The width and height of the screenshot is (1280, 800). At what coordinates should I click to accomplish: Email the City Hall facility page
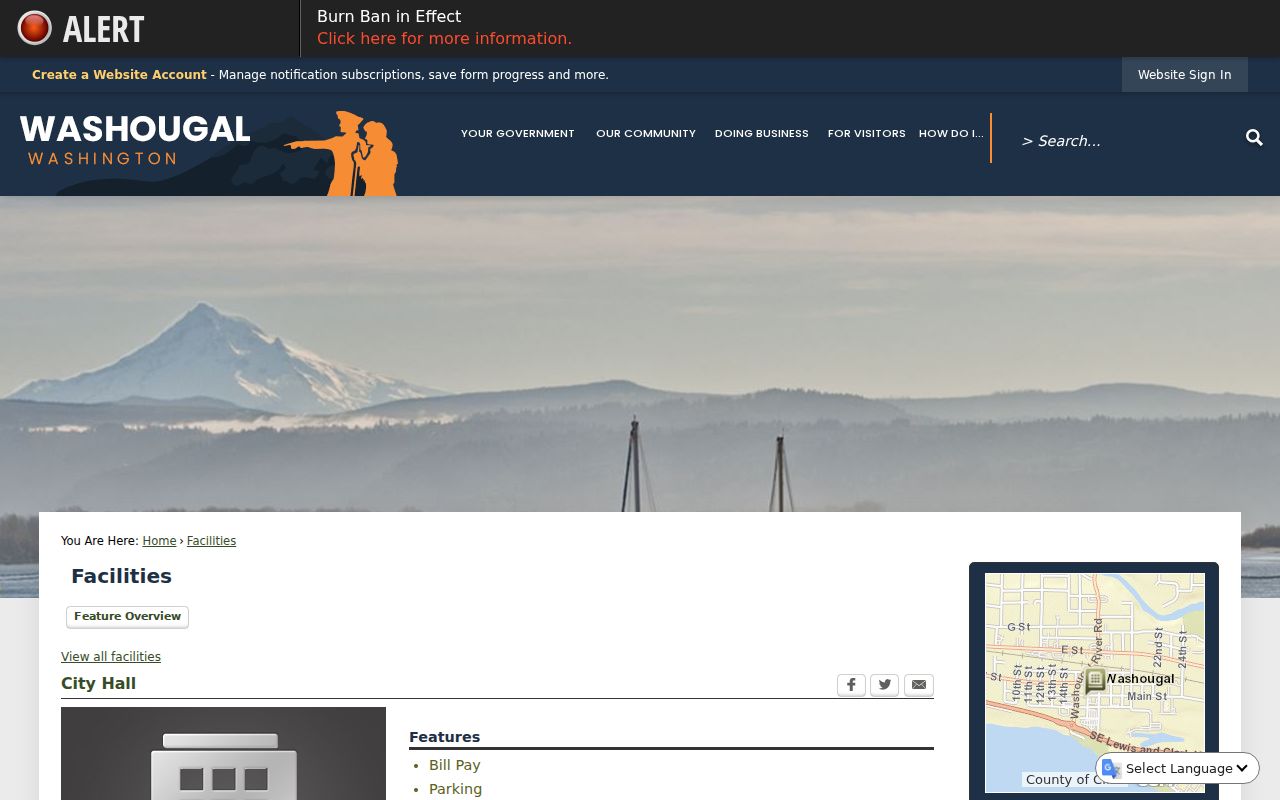point(919,685)
